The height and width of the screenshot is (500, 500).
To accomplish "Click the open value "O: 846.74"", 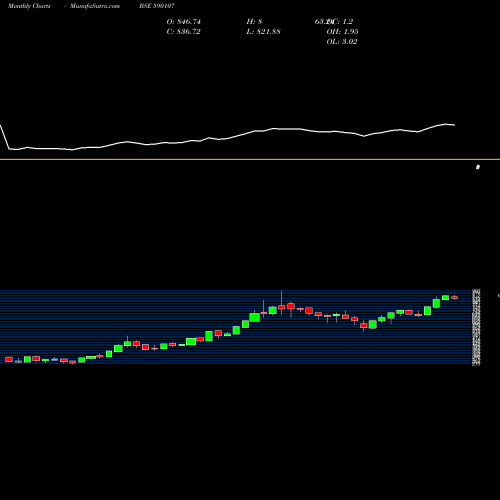I will pyautogui.click(x=184, y=22).
